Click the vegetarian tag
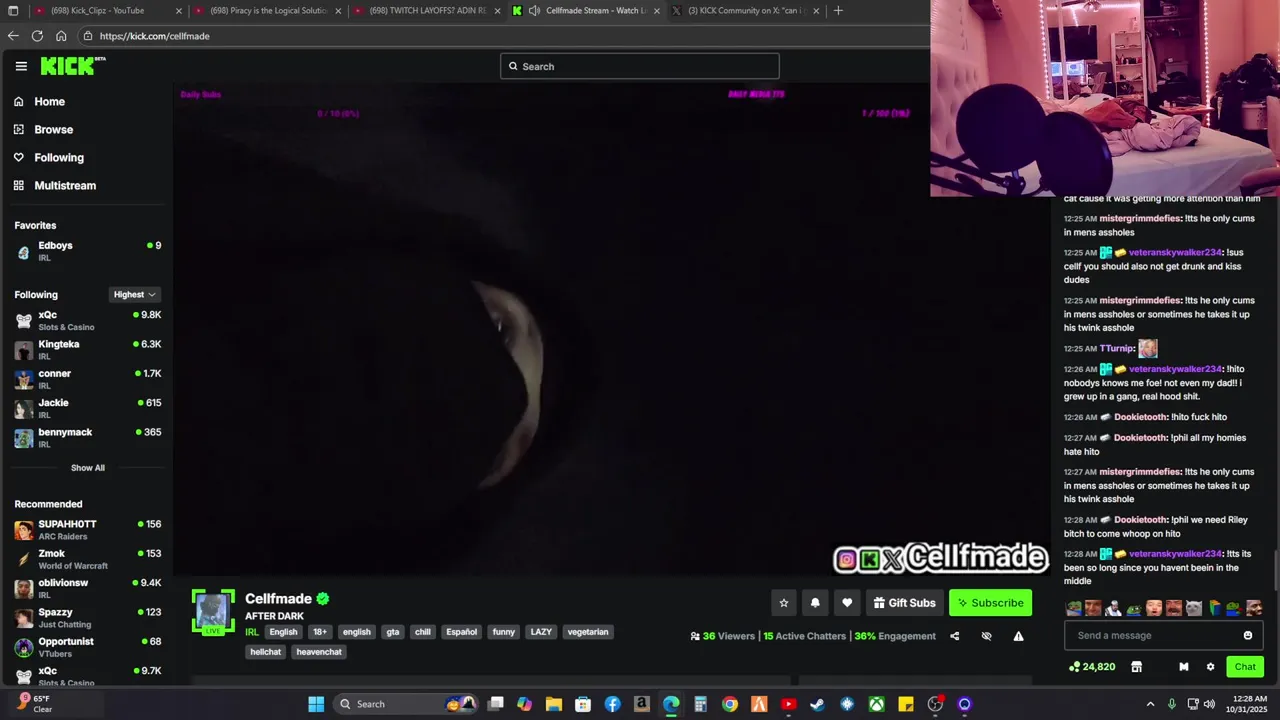This screenshot has width=1280, height=720. pos(588,632)
